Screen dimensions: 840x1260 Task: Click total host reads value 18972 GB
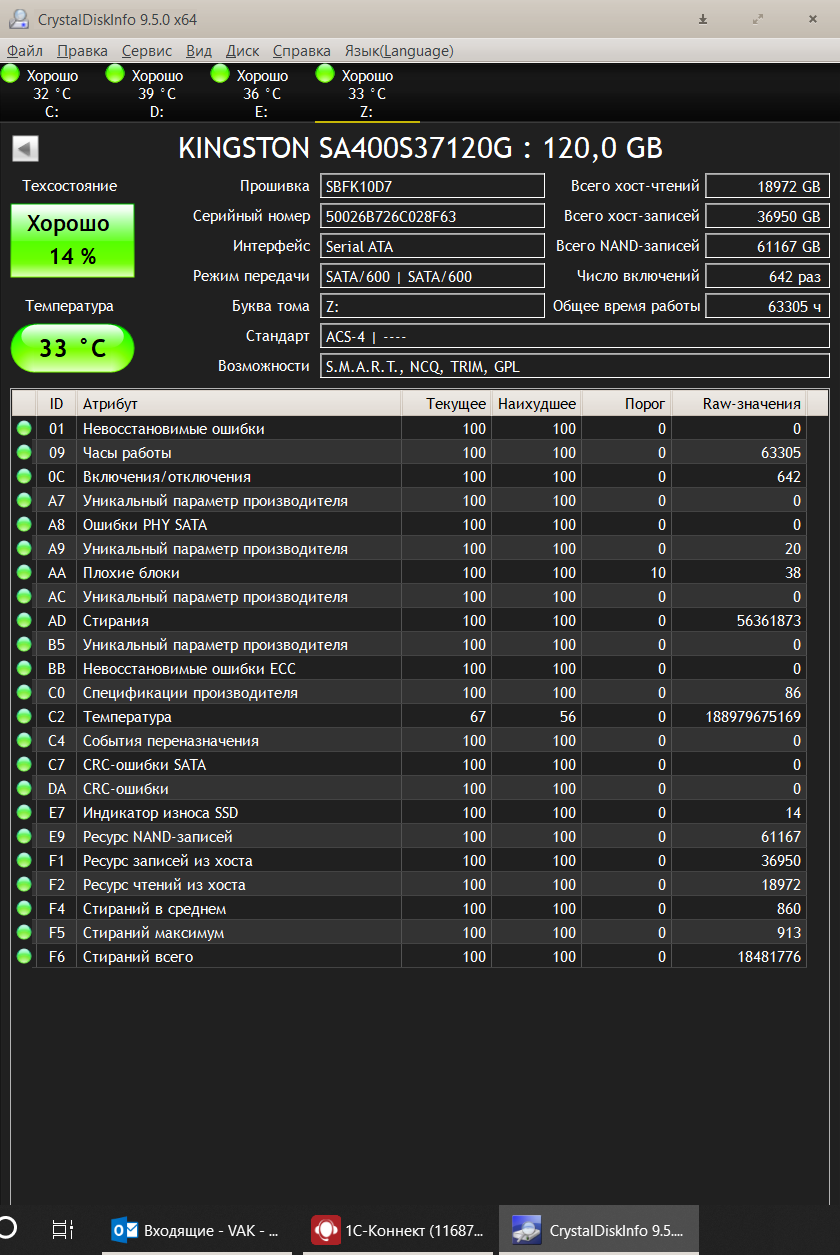767,186
